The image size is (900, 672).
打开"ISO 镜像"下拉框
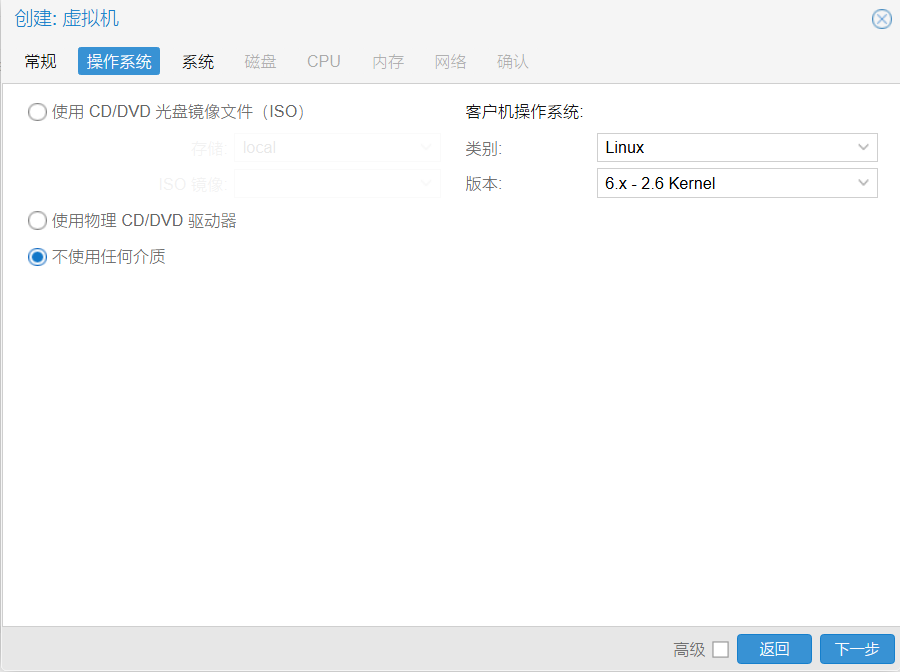tap(338, 183)
